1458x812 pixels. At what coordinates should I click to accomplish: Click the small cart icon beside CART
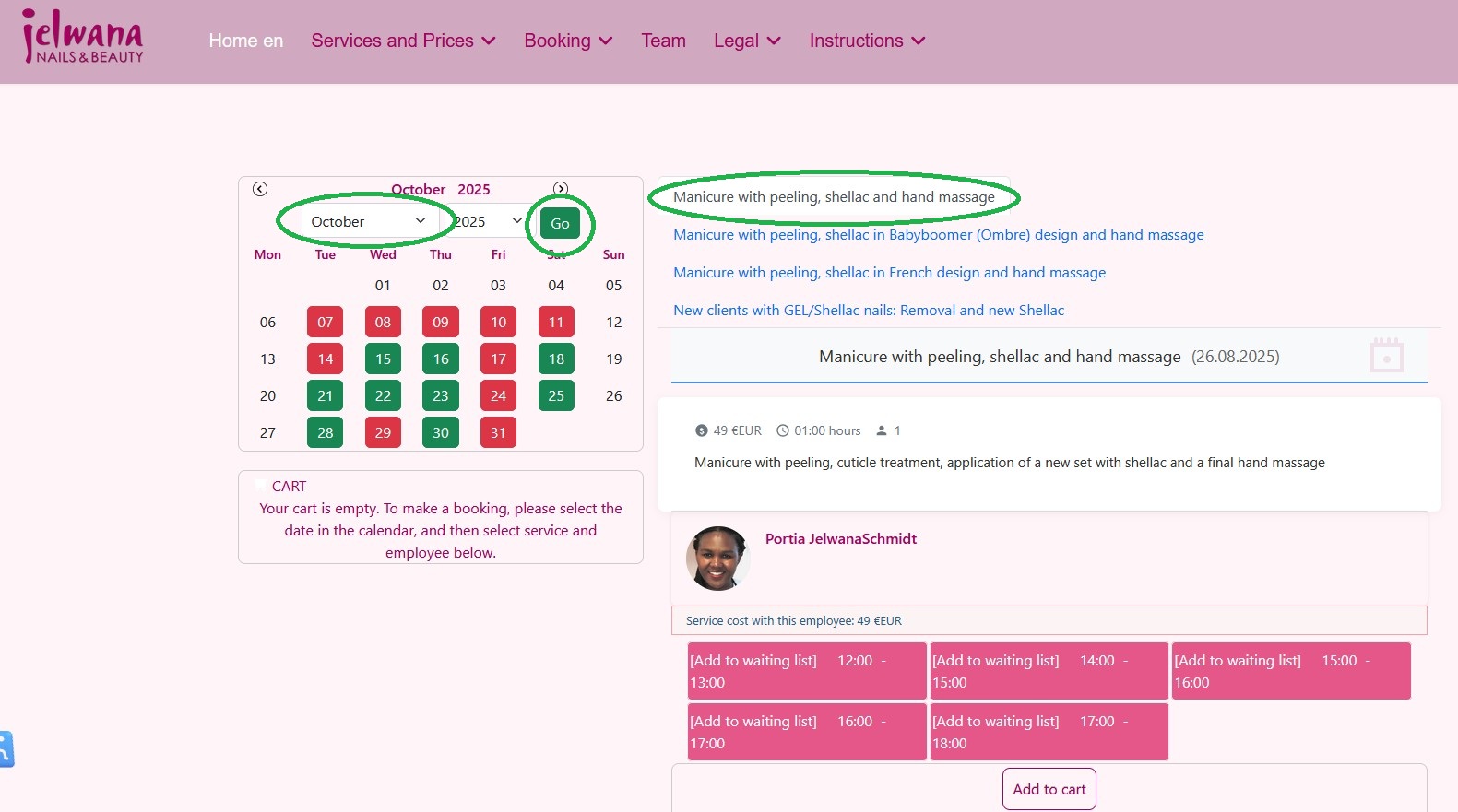point(261,486)
